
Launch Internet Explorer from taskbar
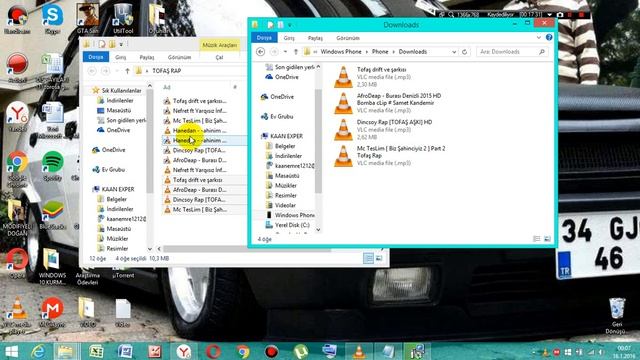(x=38, y=351)
